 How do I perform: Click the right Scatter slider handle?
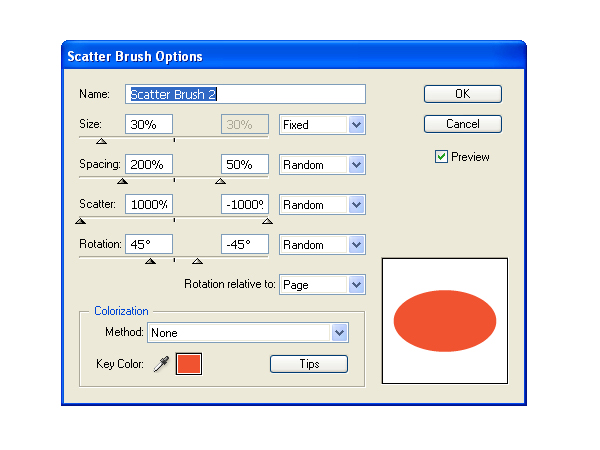[267, 221]
